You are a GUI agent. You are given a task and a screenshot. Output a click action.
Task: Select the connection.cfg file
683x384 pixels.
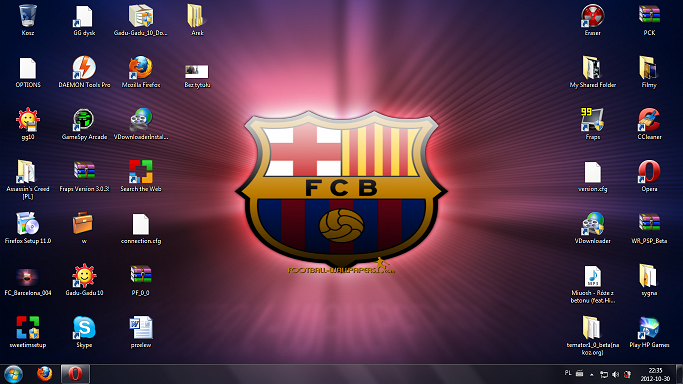click(x=141, y=224)
